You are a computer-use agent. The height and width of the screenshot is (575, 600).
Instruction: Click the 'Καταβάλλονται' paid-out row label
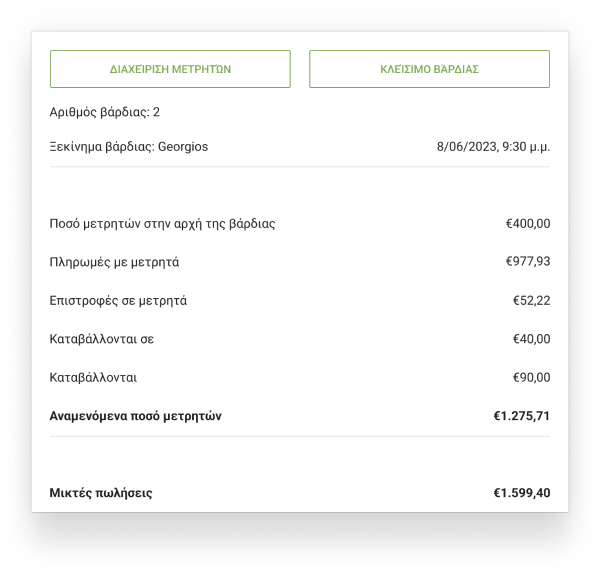pos(93,378)
